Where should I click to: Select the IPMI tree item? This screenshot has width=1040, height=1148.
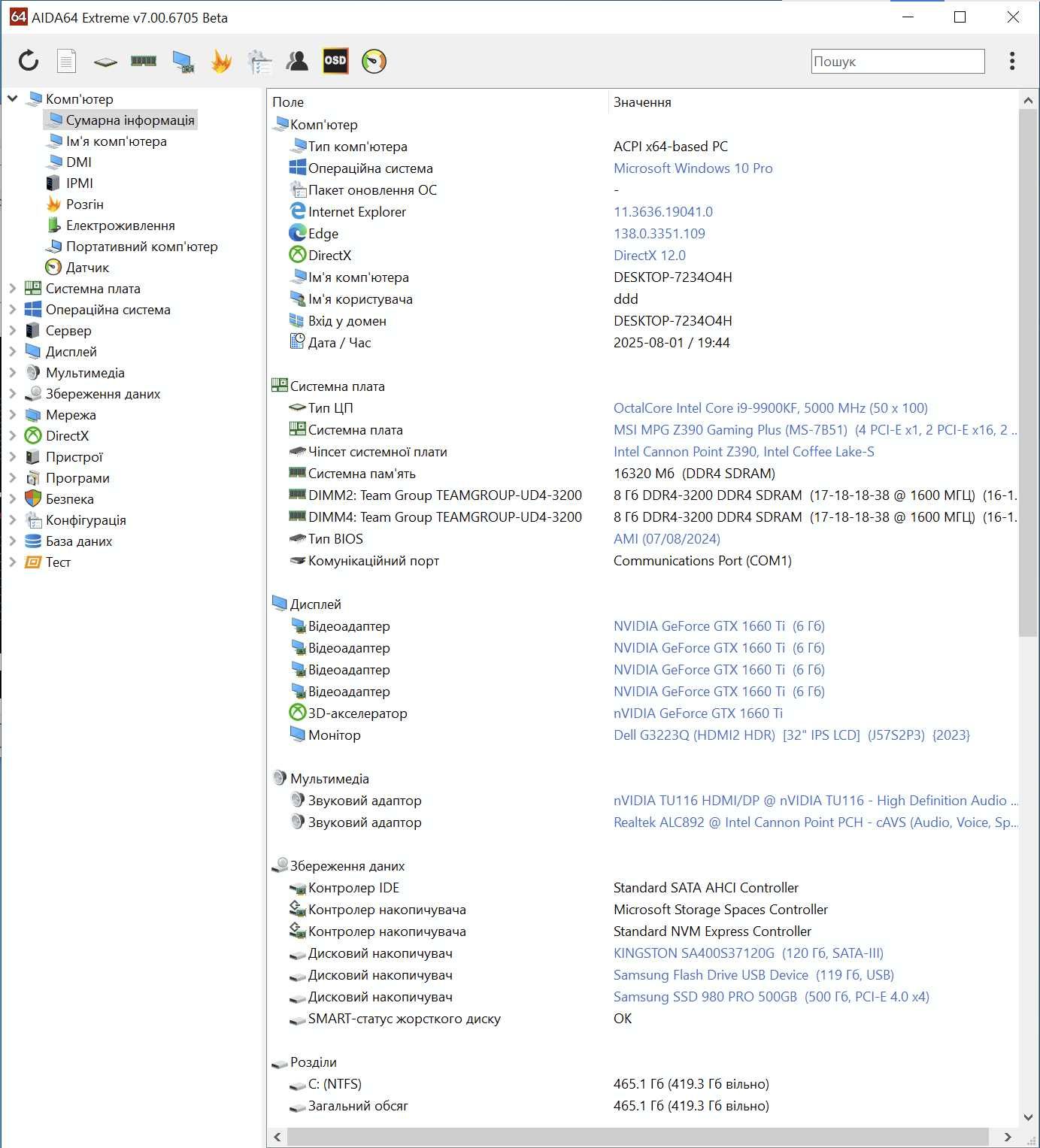80,183
